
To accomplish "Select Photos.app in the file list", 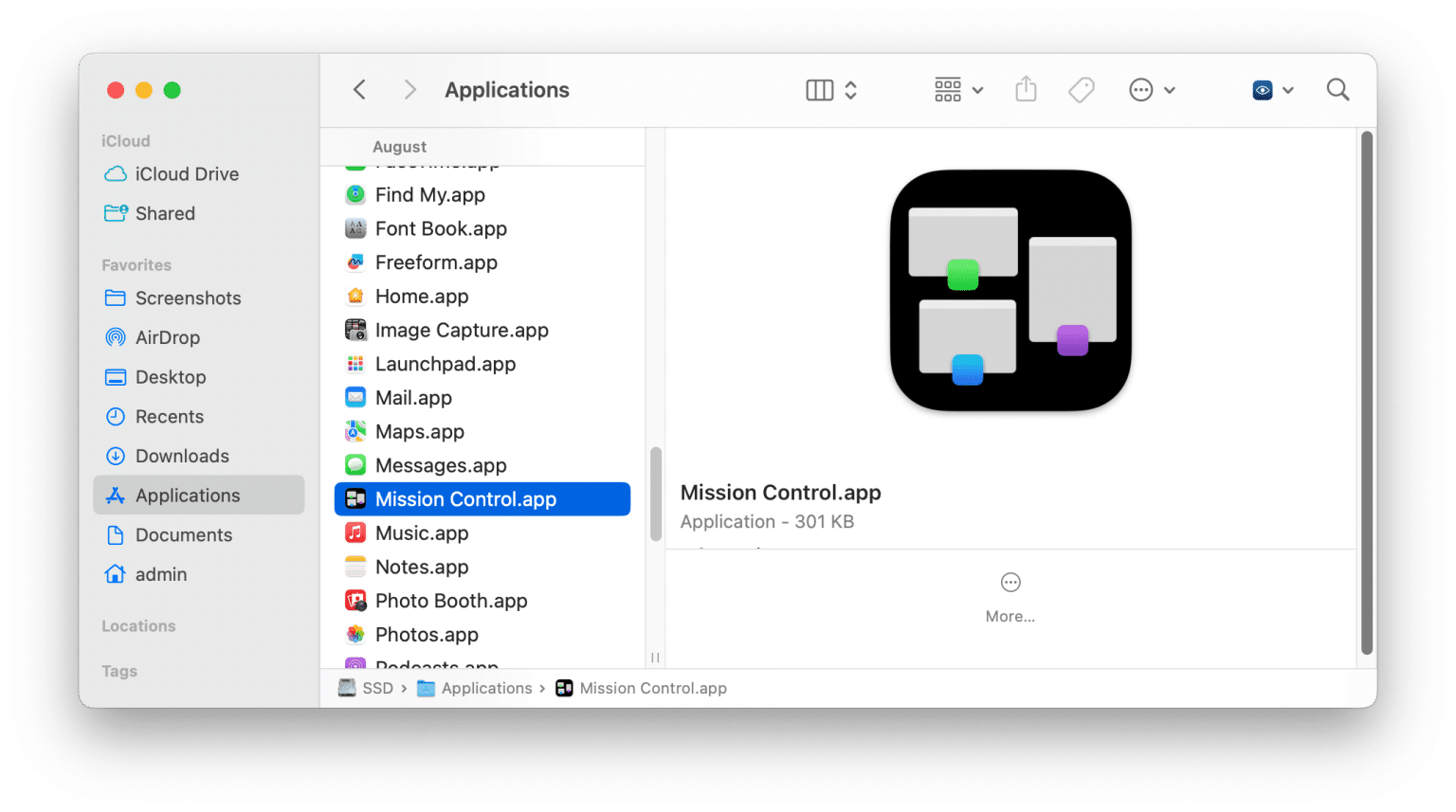I will (426, 634).
